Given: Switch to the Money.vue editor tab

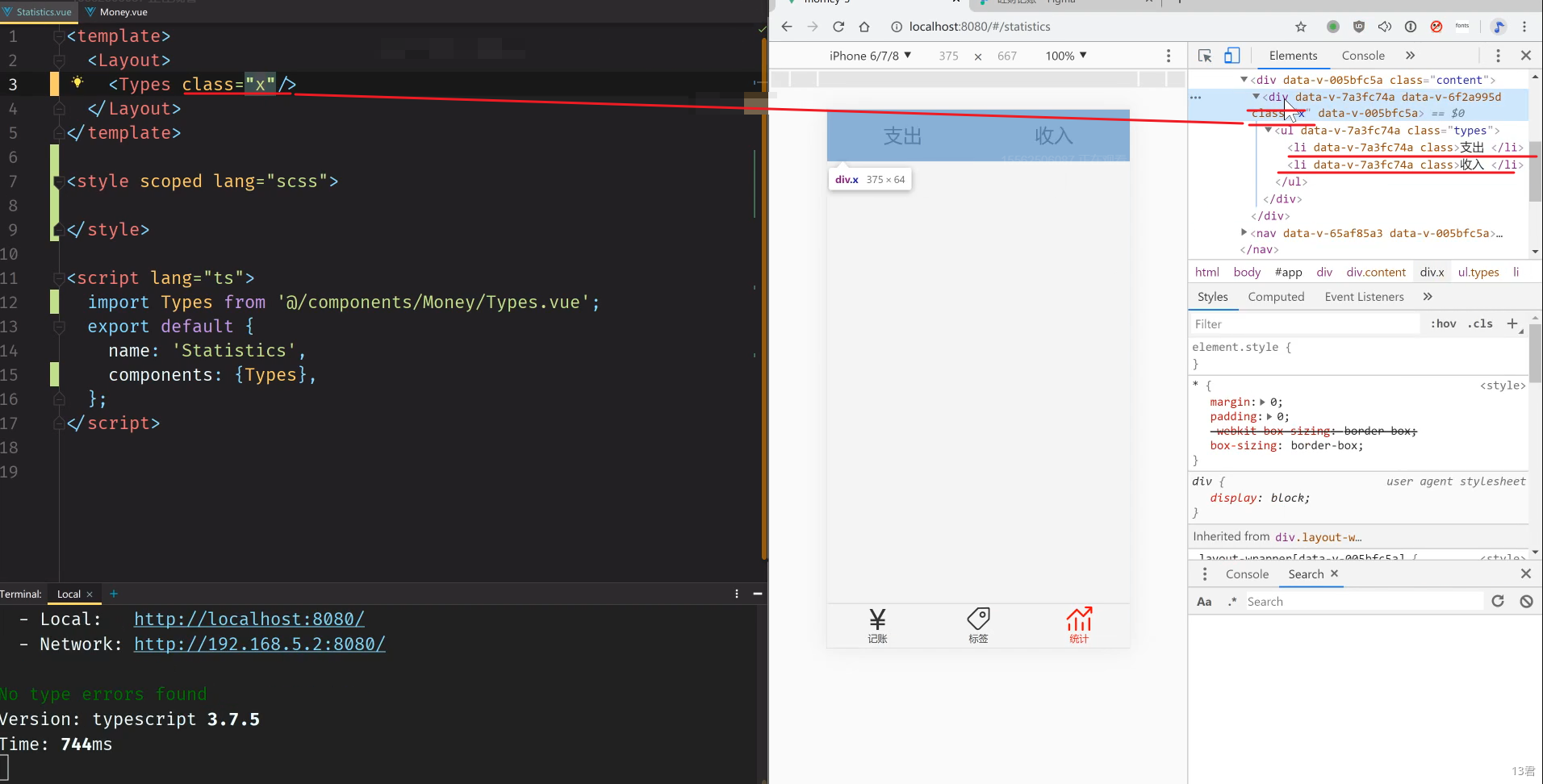Looking at the screenshot, I should 117,12.
